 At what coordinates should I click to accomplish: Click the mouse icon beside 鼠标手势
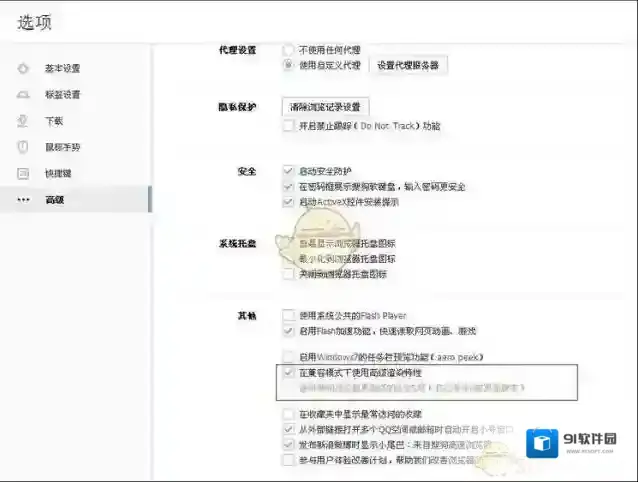coord(23,147)
